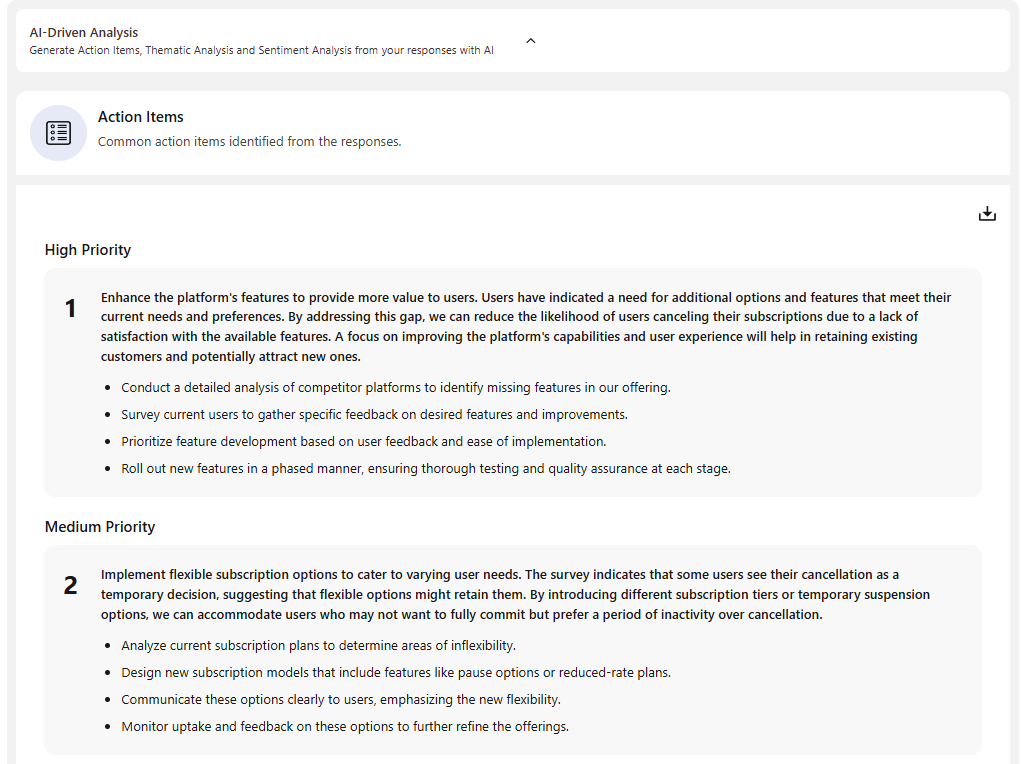Click the 'Common action items identified' subtitle
This screenshot has width=1021, height=764.
(249, 142)
